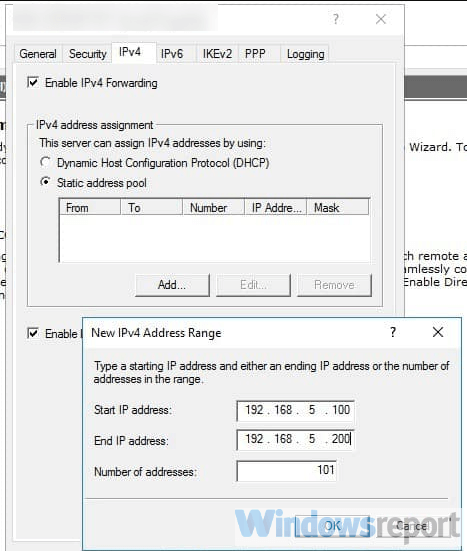The width and height of the screenshot is (467, 551).
Task: Close the New IPv4 Address Range dialog
Action: point(438,332)
